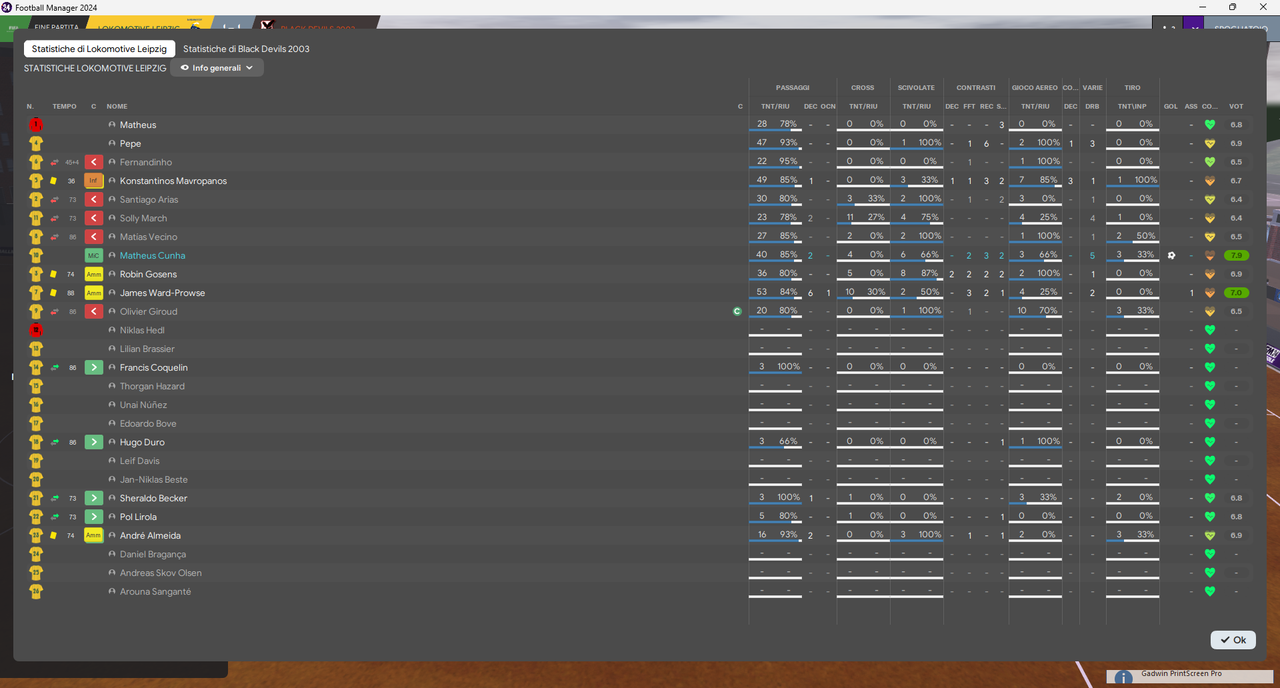Click the 7.0 rating badge for Ward-Prowse
Screen dimensions: 1280x688
point(1236,293)
